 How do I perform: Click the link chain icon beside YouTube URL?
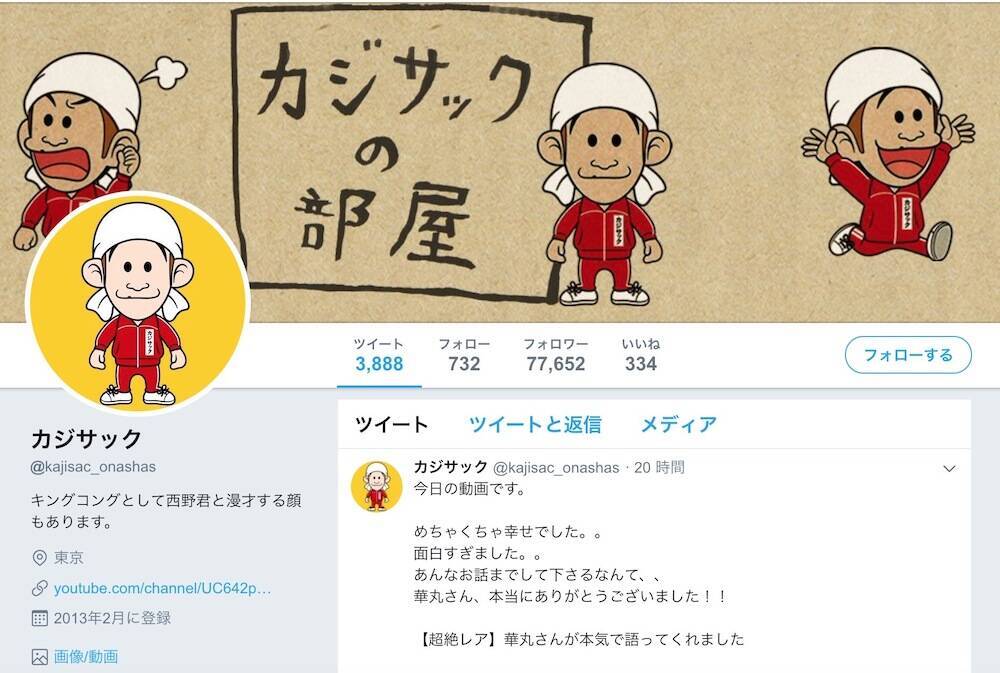click(40, 588)
